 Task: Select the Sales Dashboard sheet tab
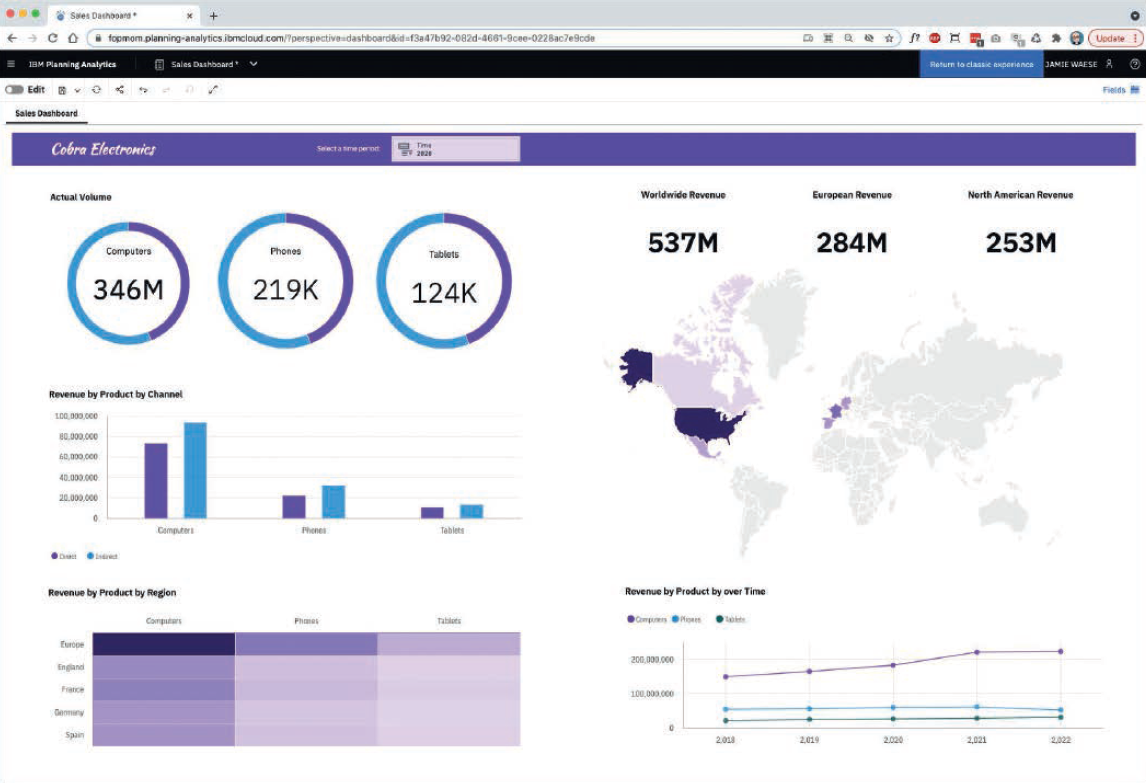pyautogui.click(x=46, y=113)
